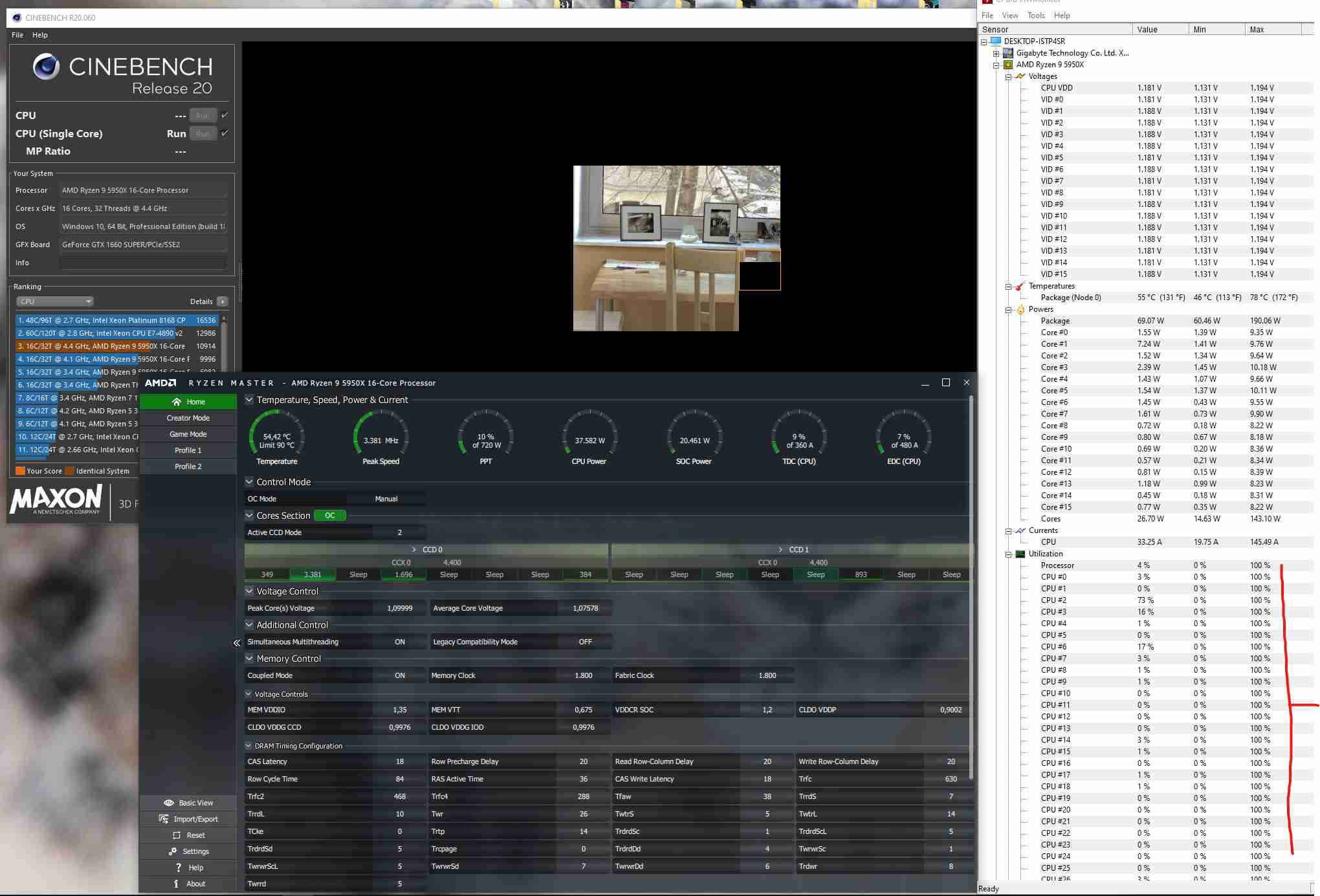Click Run button for CPU test
1320x896 pixels.
pos(203,116)
